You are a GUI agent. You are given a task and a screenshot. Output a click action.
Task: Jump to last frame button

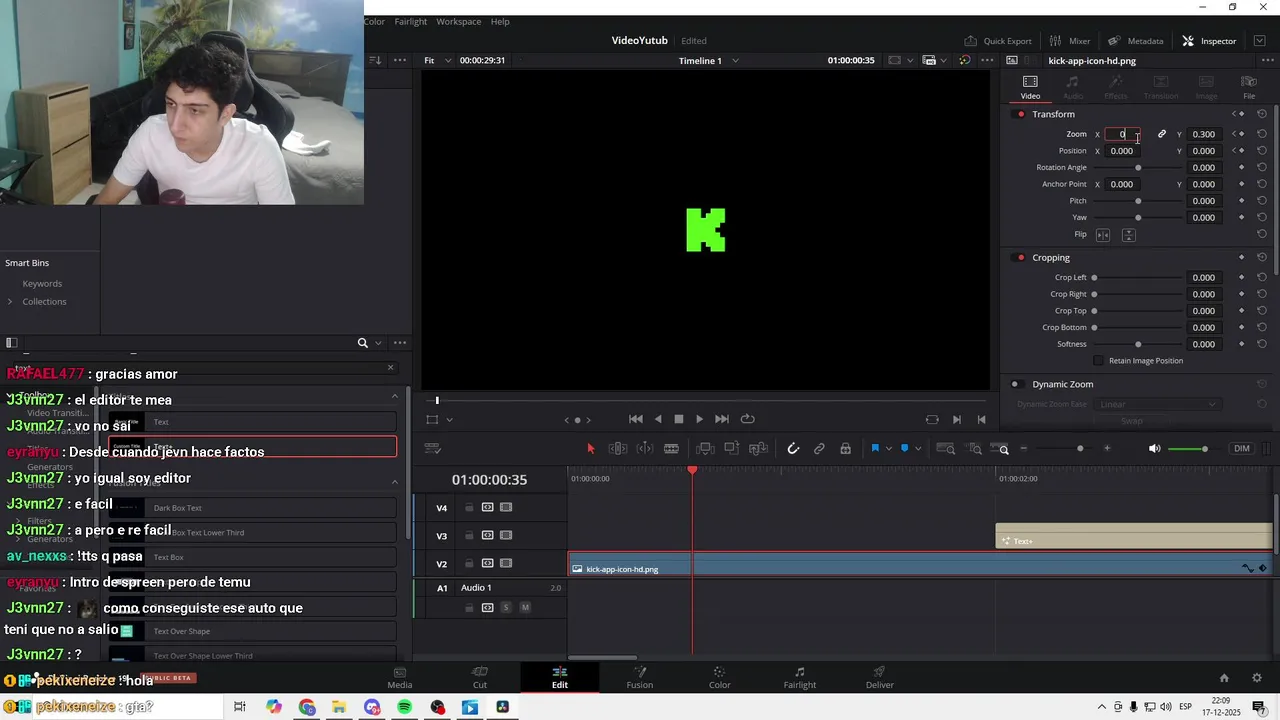tap(721, 419)
